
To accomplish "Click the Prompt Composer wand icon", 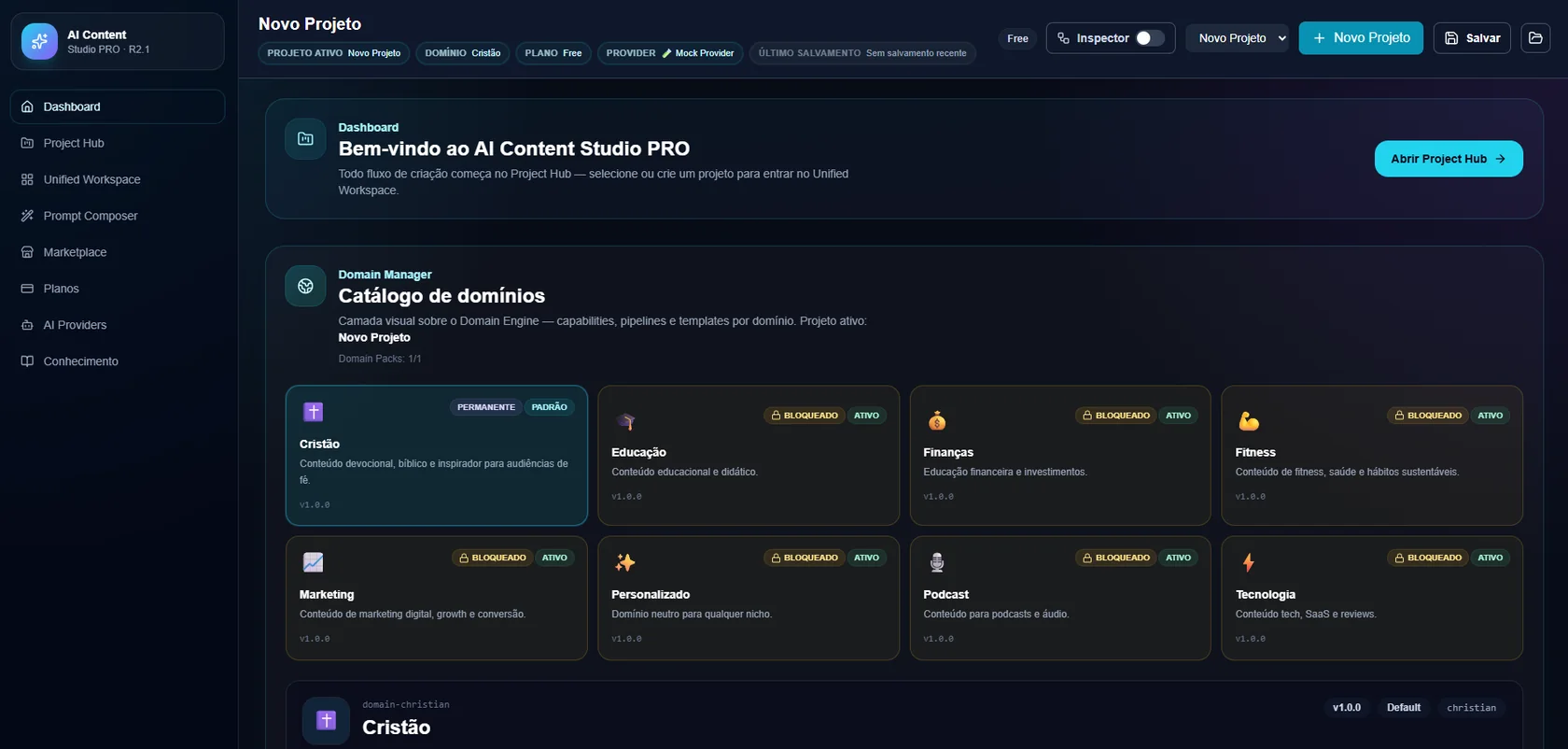I will coord(27,216).
